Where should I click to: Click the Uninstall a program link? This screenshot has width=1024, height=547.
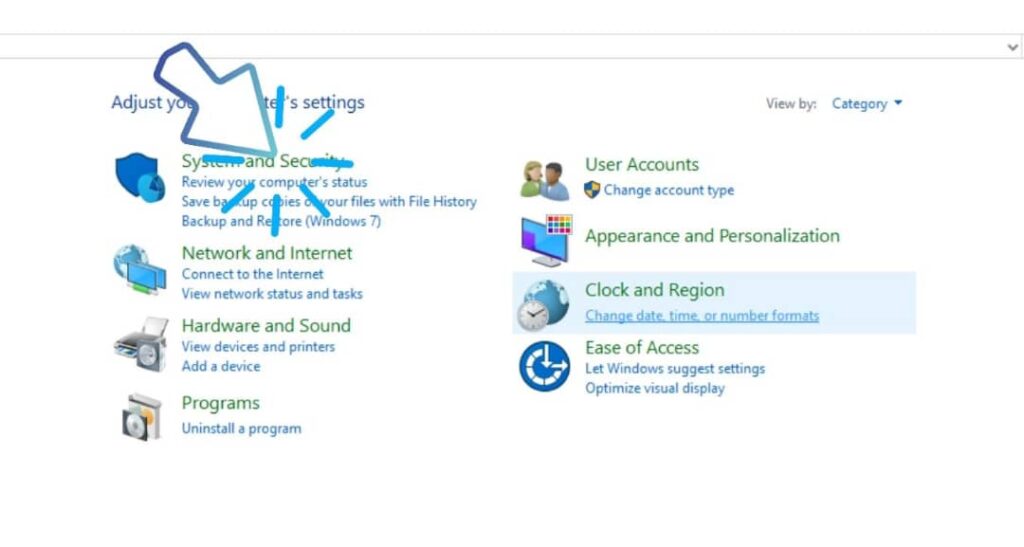[x=242, y=429]
